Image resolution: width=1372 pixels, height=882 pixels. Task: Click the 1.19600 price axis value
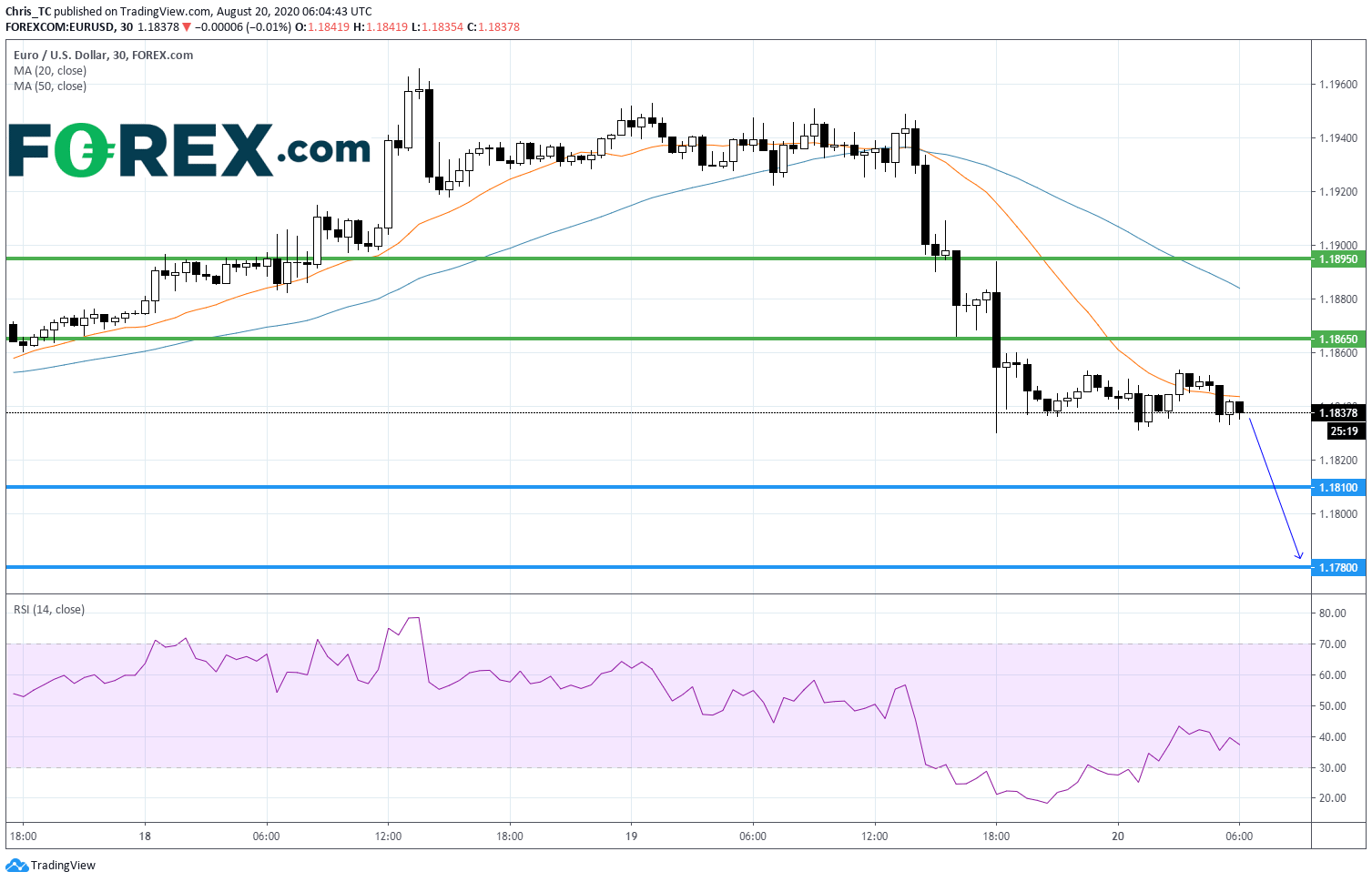(1338, 85)
